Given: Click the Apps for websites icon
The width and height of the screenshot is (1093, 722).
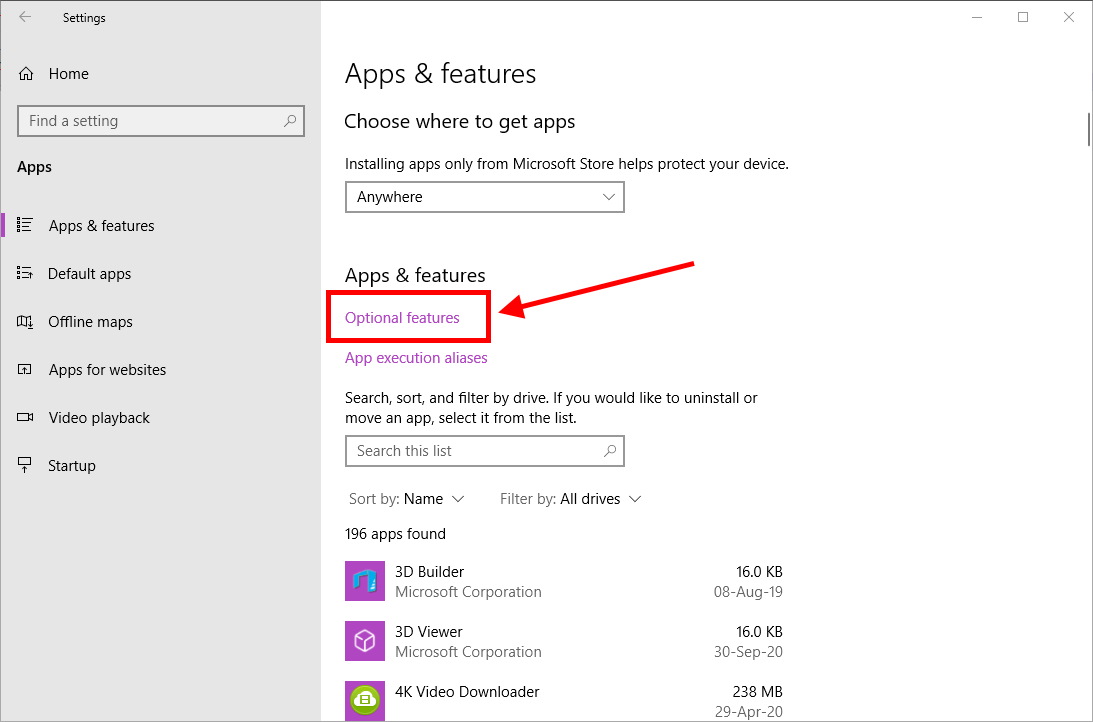Looking at the screenshot, I should coord(25,369).
